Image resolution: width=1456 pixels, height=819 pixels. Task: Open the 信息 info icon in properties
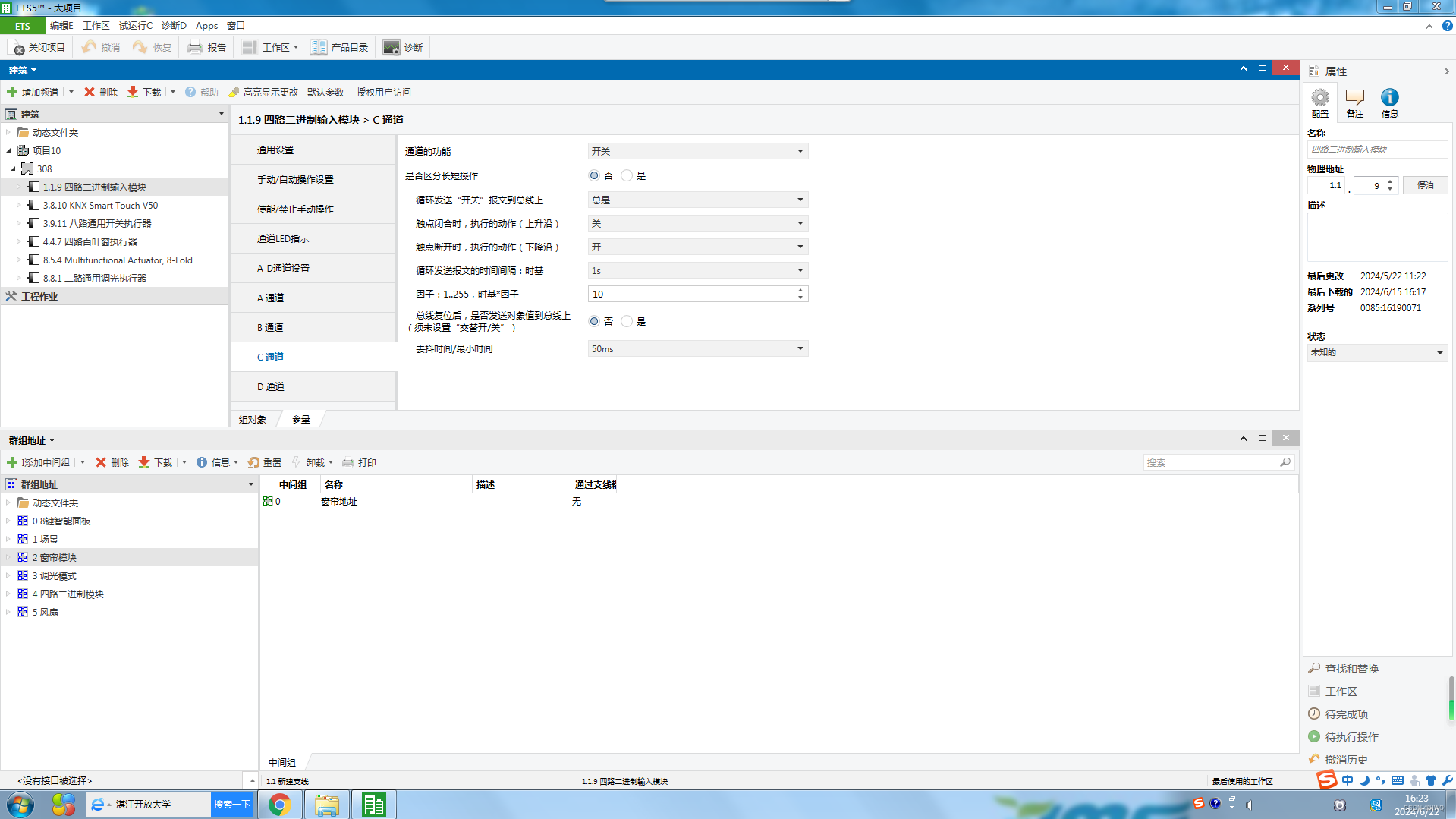click(x=1389, y=98)
